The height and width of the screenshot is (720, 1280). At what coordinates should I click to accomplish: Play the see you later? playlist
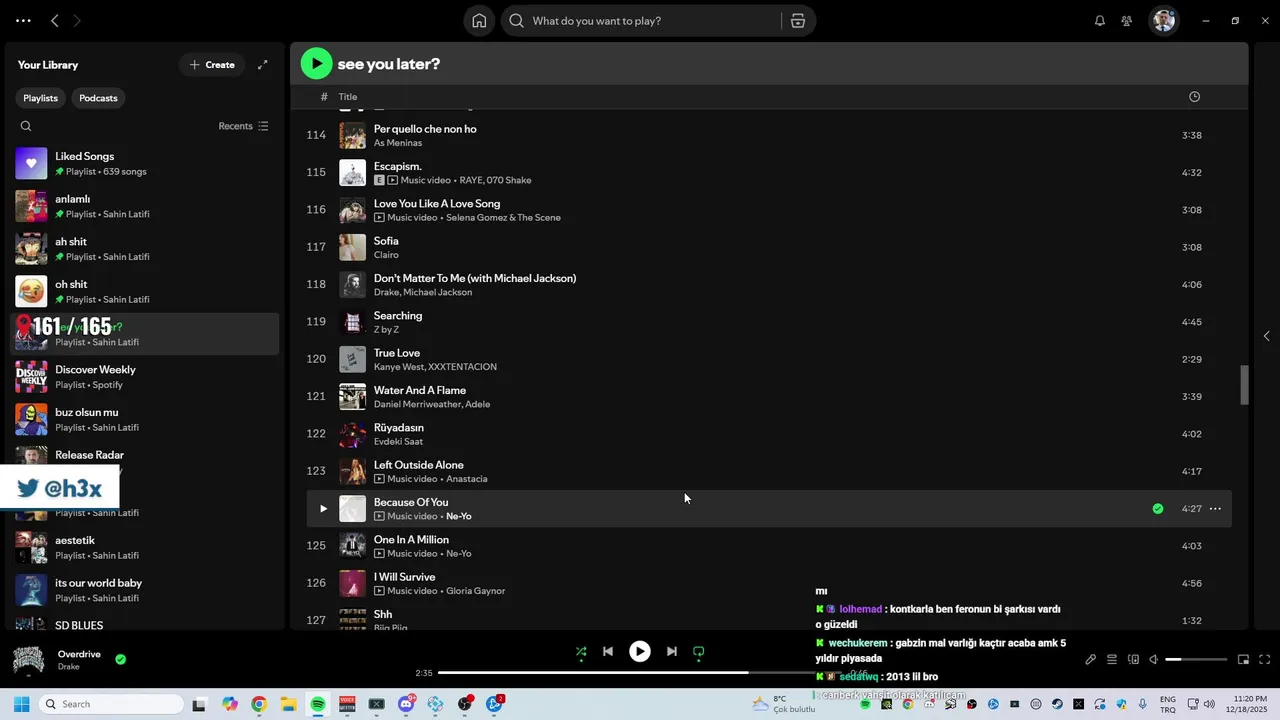pos(316,64)
